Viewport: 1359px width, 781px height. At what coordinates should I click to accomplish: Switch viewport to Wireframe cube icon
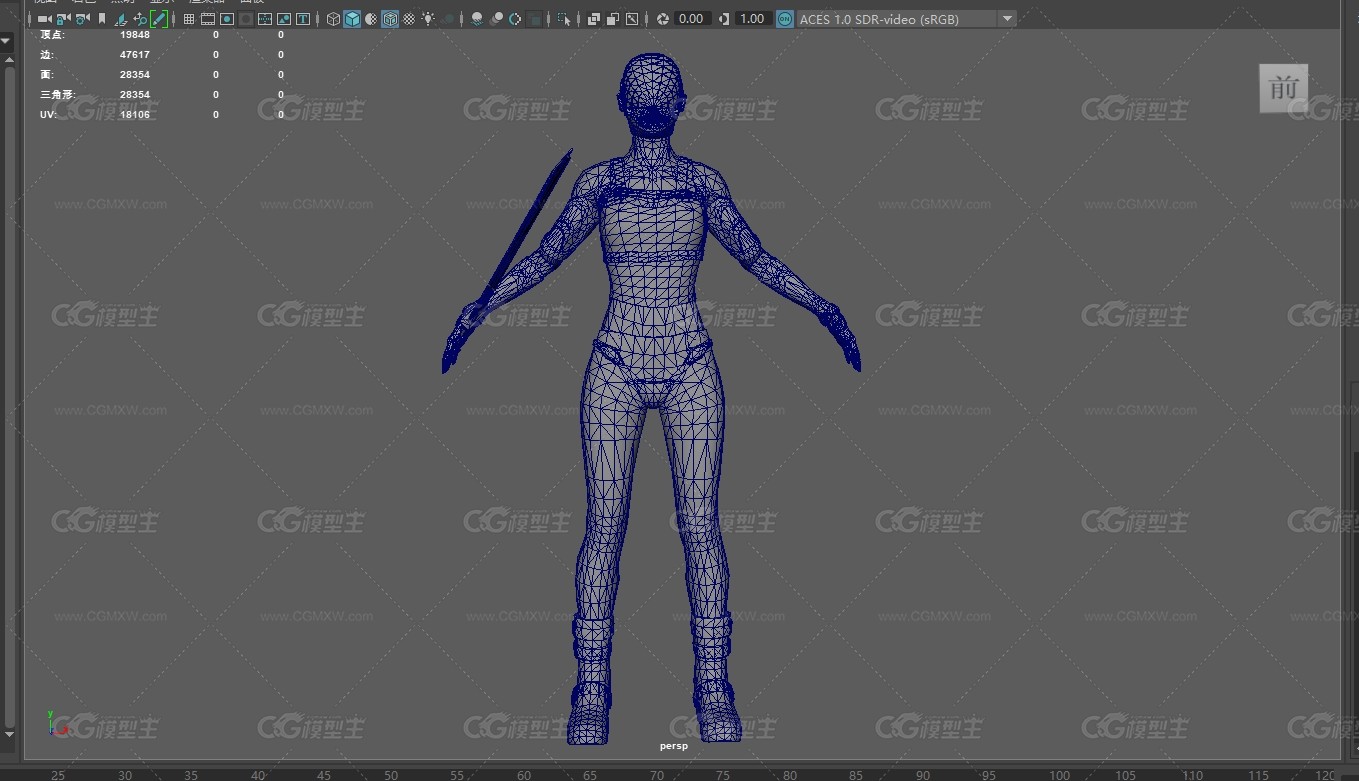tap(333, 19)
